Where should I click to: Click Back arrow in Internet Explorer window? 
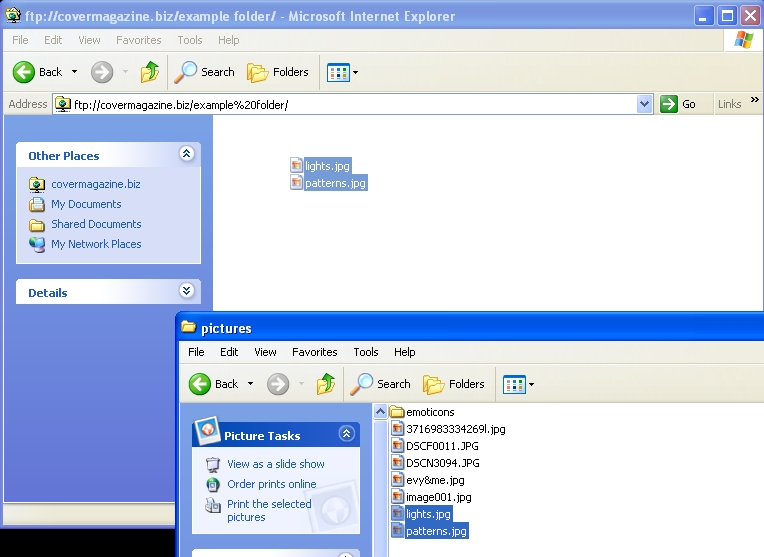pyautogui.click(x=23, y=72)
